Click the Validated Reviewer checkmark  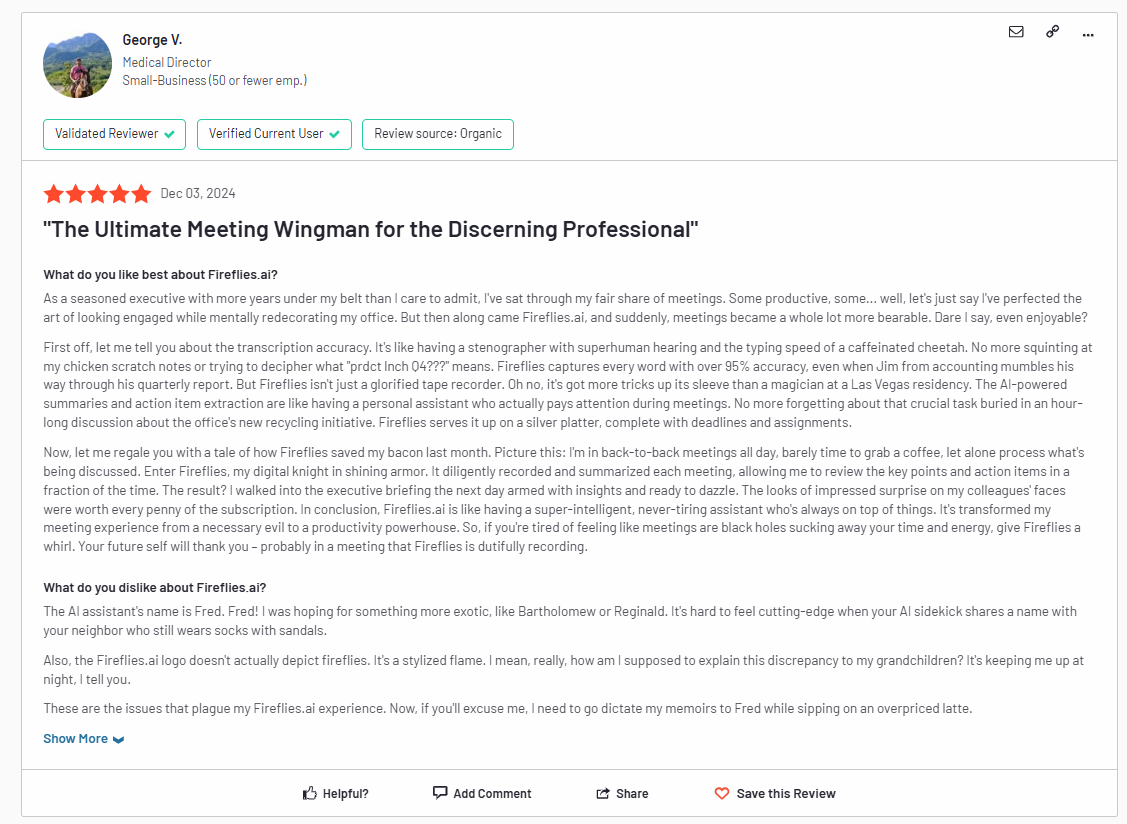170,134
